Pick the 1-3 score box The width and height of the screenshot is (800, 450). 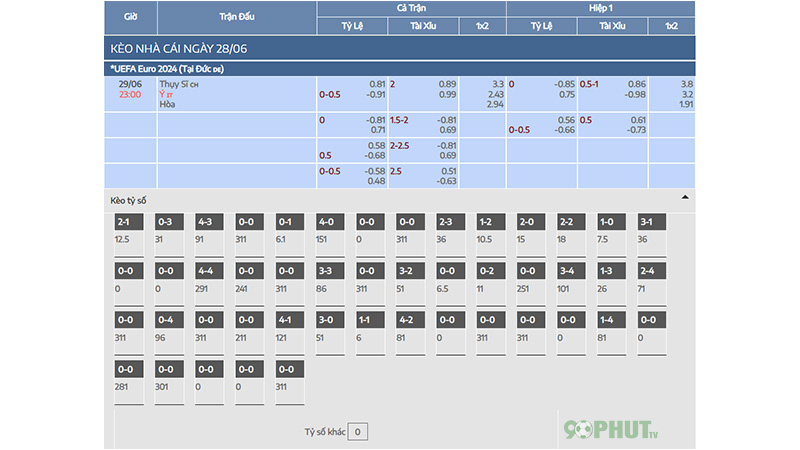coord(611,271)
